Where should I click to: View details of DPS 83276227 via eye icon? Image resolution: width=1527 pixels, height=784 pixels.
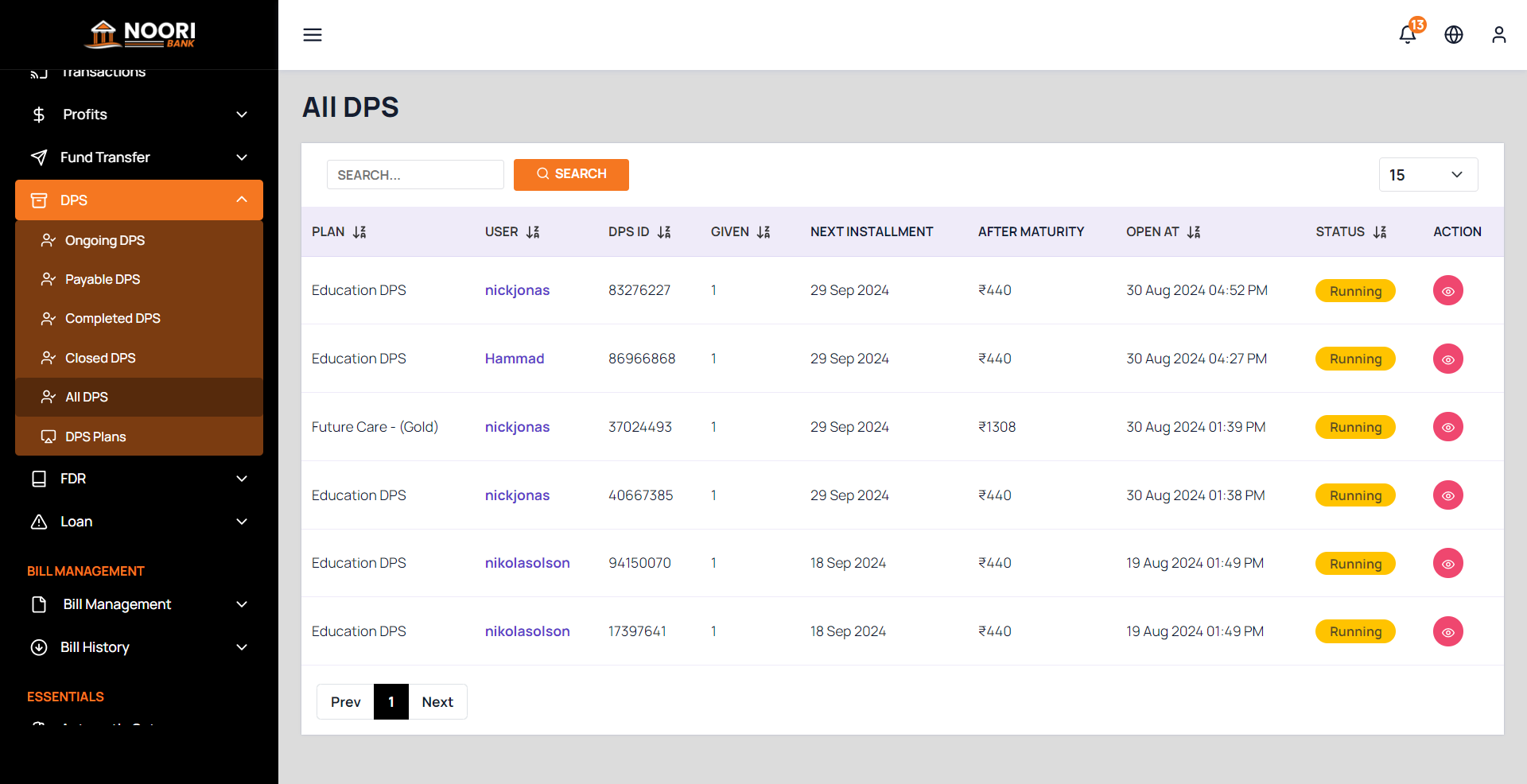(x=1447, y=290)
